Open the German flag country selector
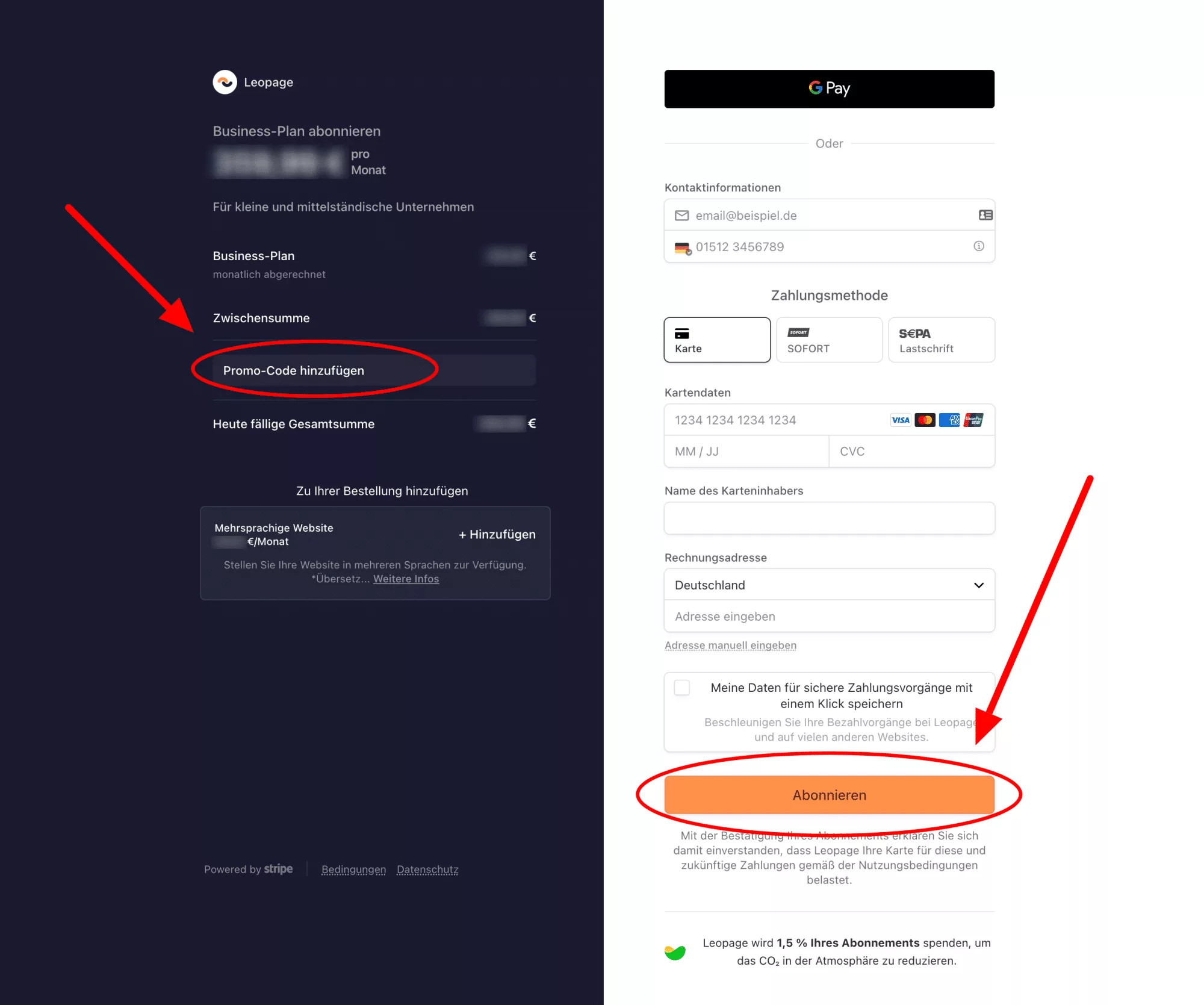The image size is (1204, 1005). (683, 247)
